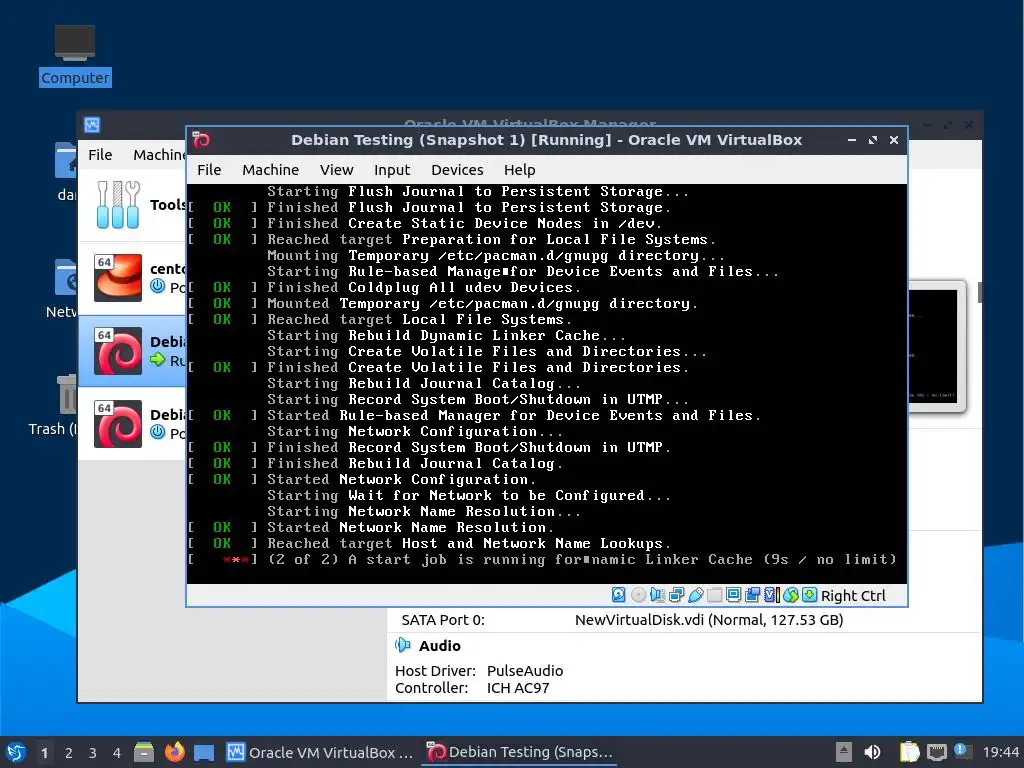Open the Computer desktop icon
This screenshot has height=768, width=1024.
tap(74, 56)
